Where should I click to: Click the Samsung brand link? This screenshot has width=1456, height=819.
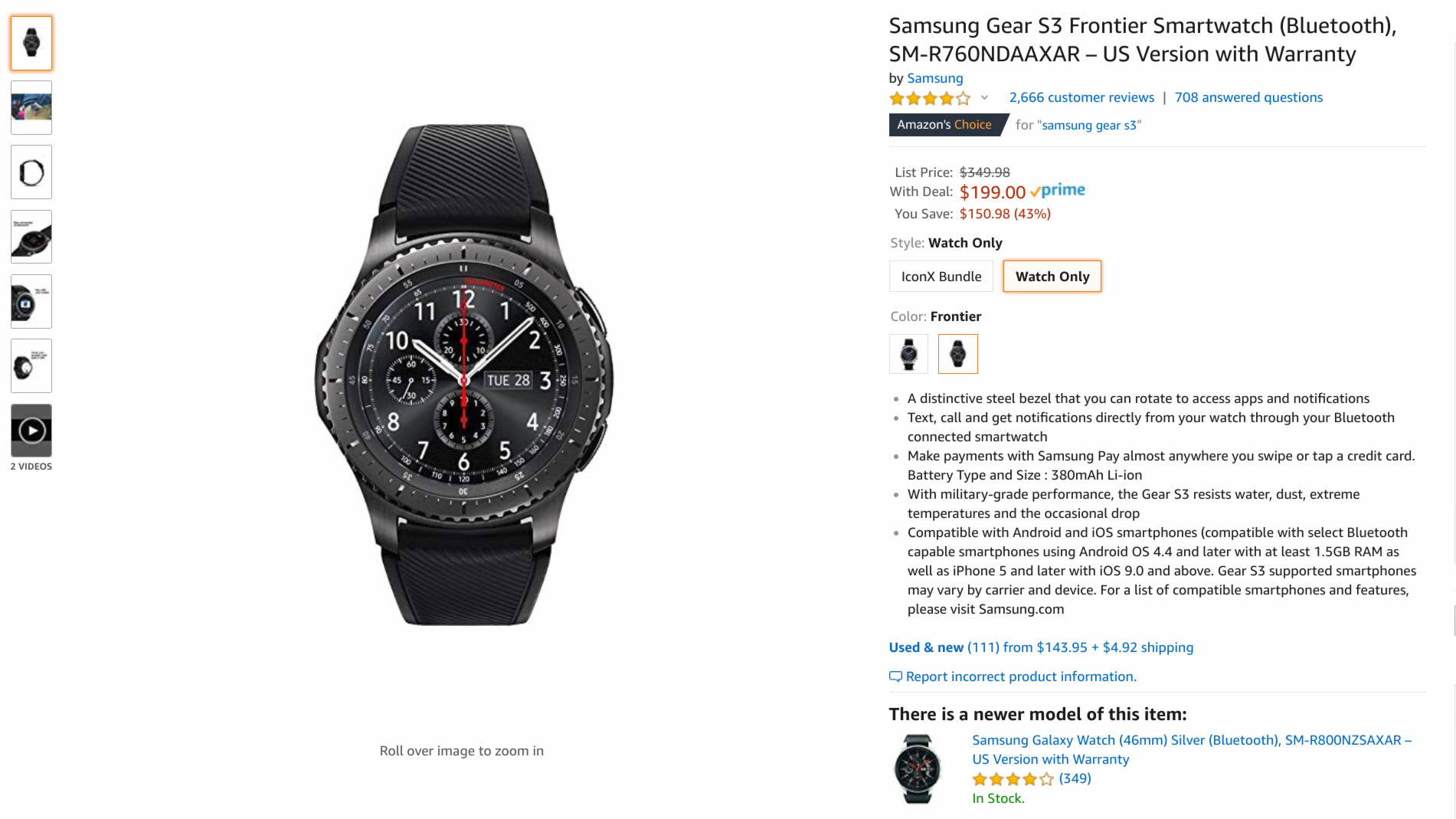click(934, 78)
